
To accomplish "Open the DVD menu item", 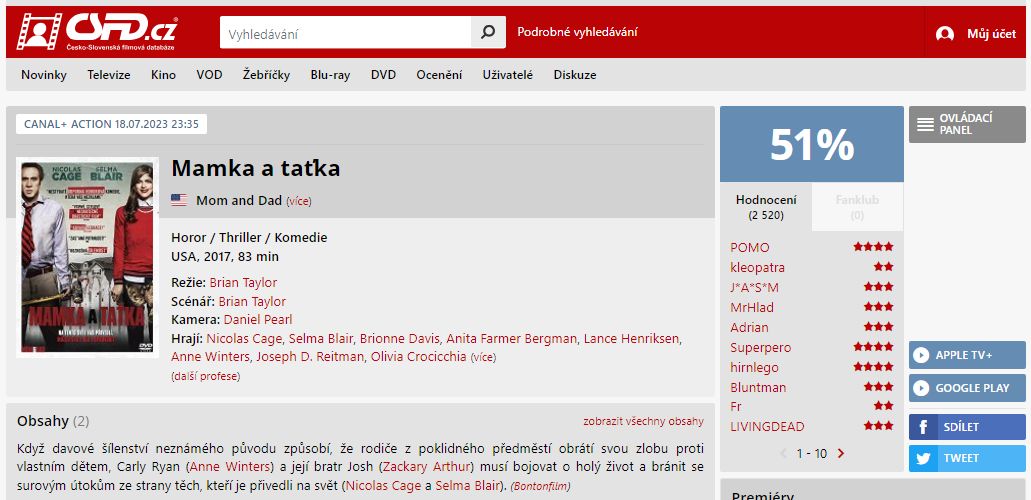I will pos(383,75).
